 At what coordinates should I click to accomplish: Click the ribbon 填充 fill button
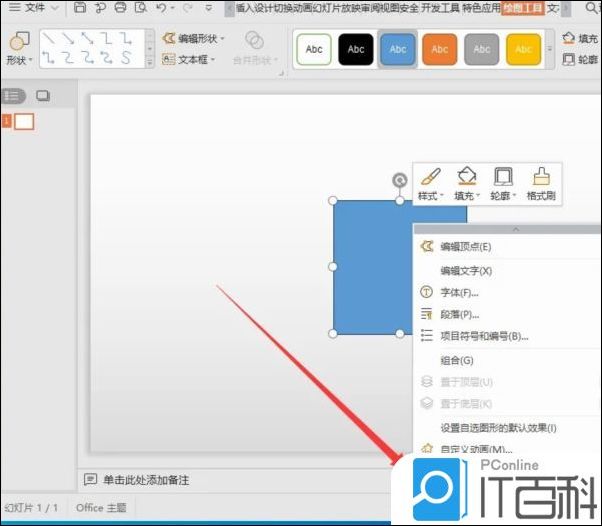580,38
